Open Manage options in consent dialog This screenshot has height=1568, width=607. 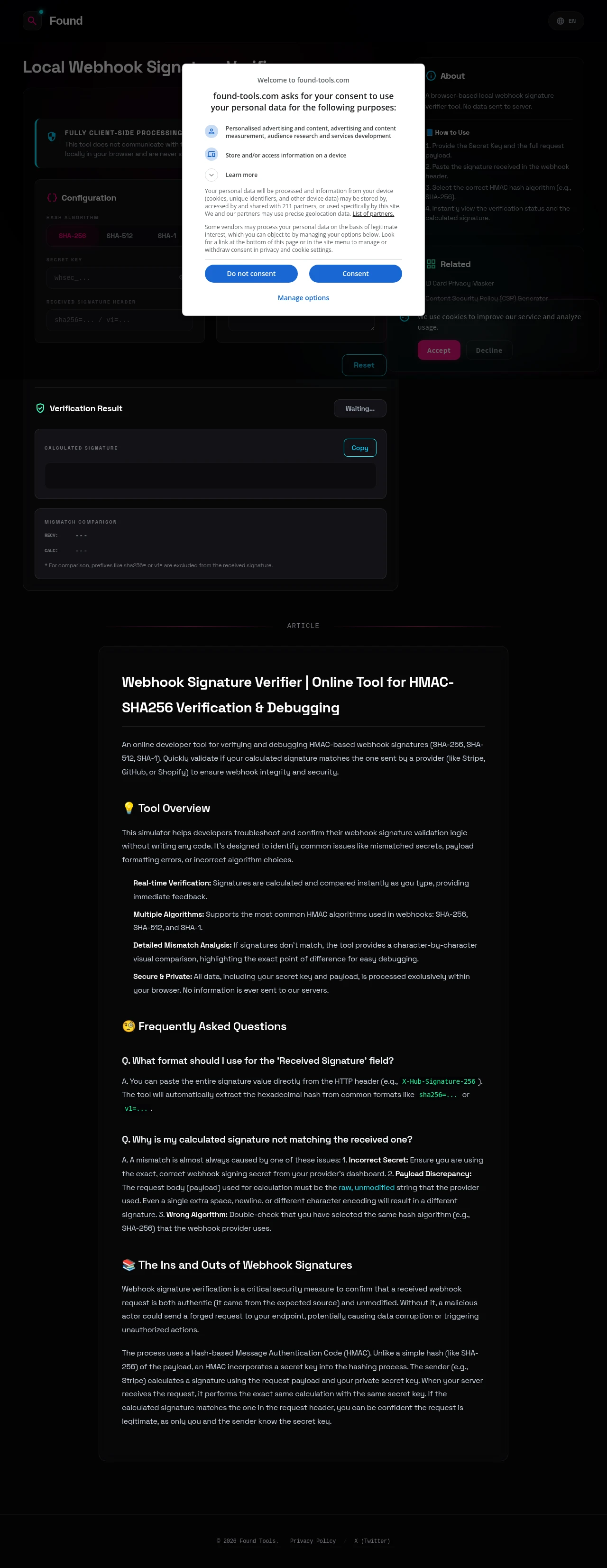tap(303, 298)
